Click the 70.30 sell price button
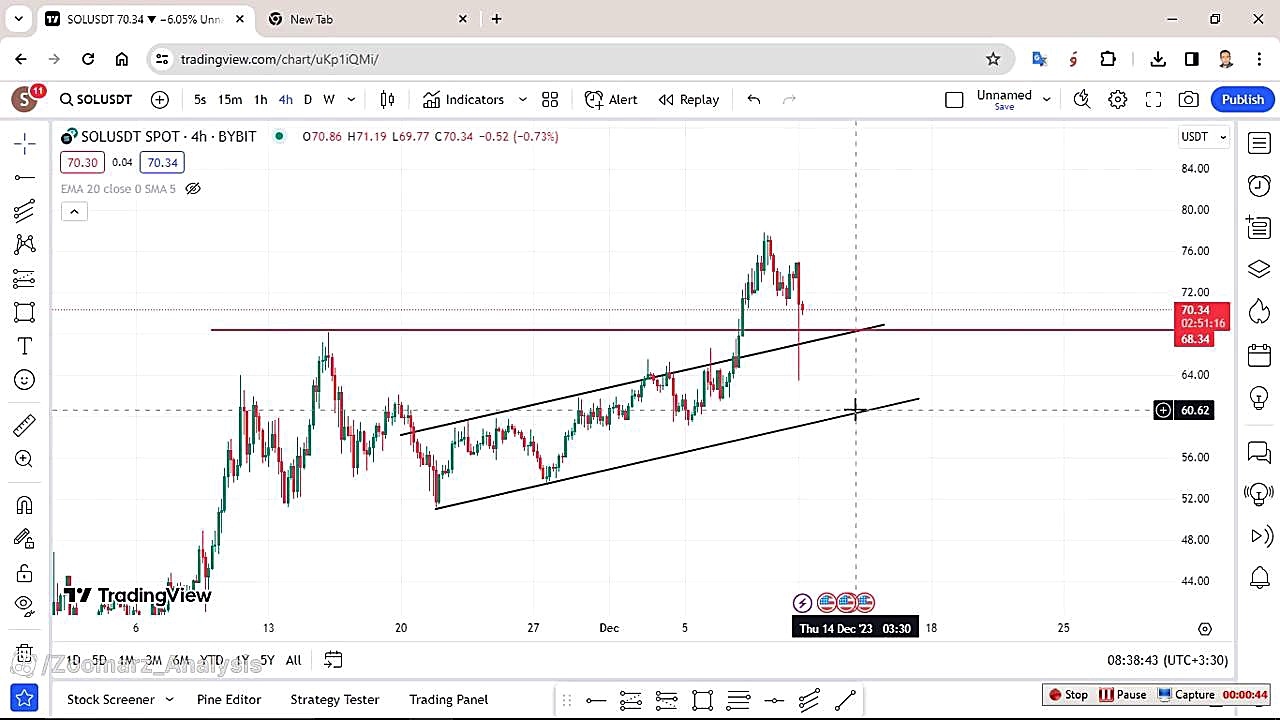Viewport: 1280px width, 720px height. coord(81,163)
